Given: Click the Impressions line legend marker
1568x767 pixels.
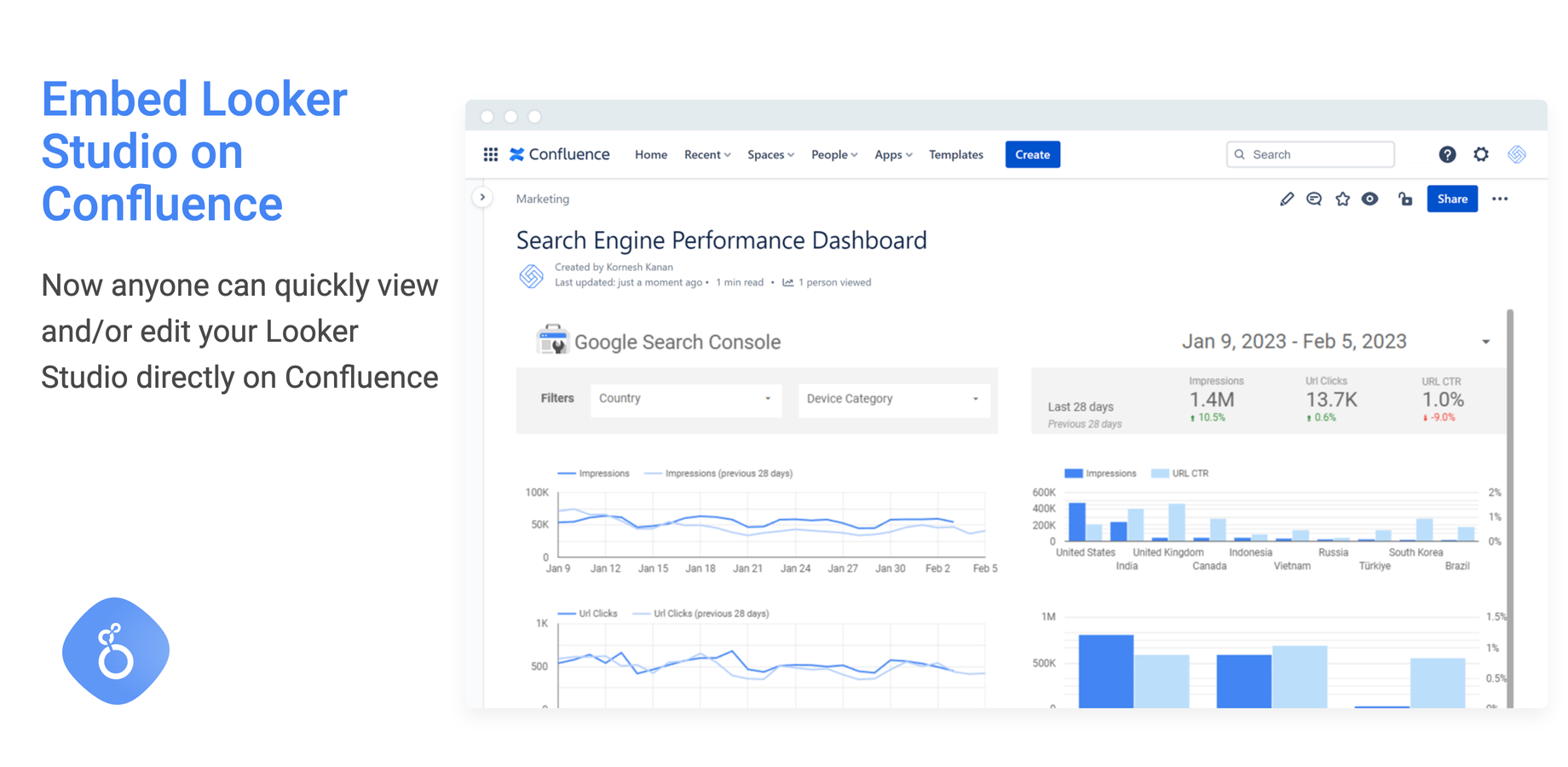Looking at the screenshot, I should tap(566, 473).
